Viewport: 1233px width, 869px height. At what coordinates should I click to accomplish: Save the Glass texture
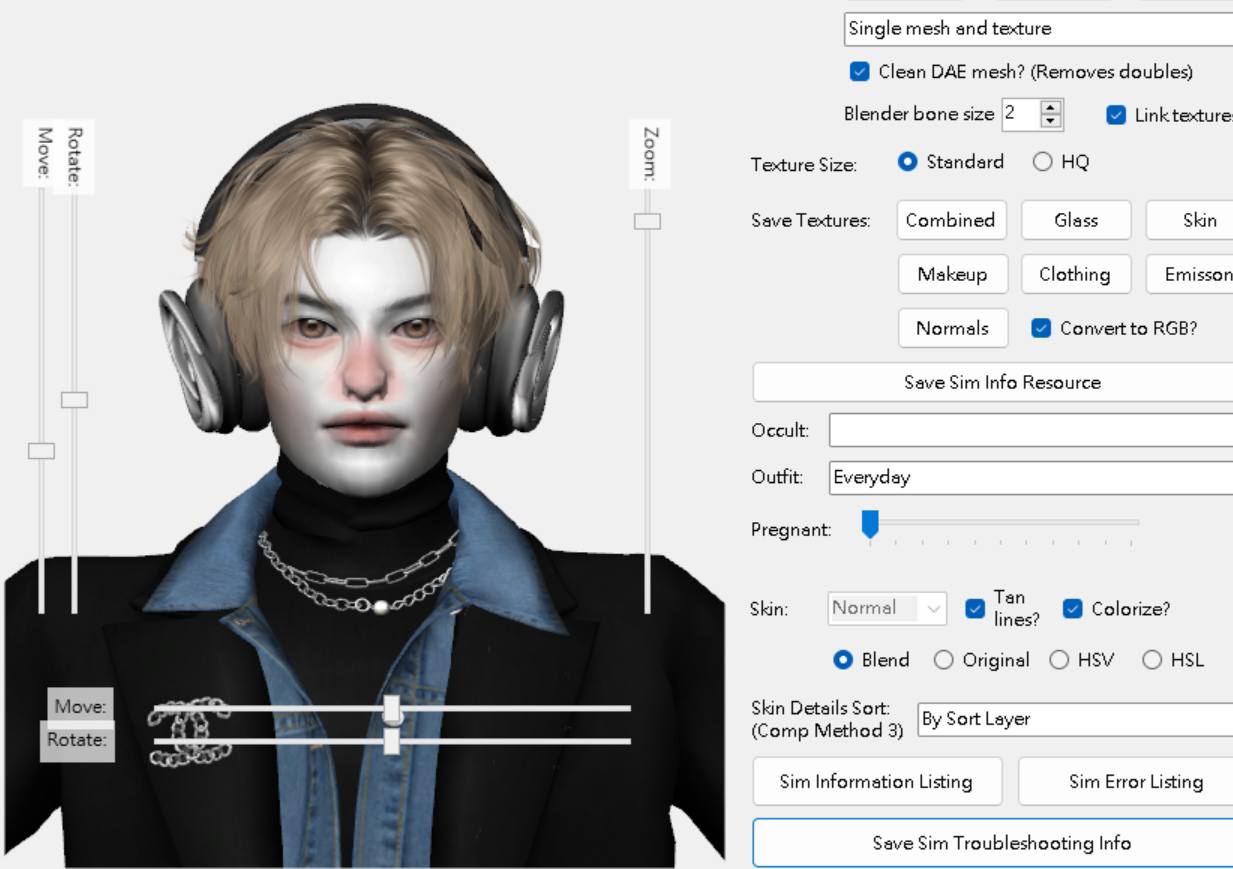tap(1076, 220)
